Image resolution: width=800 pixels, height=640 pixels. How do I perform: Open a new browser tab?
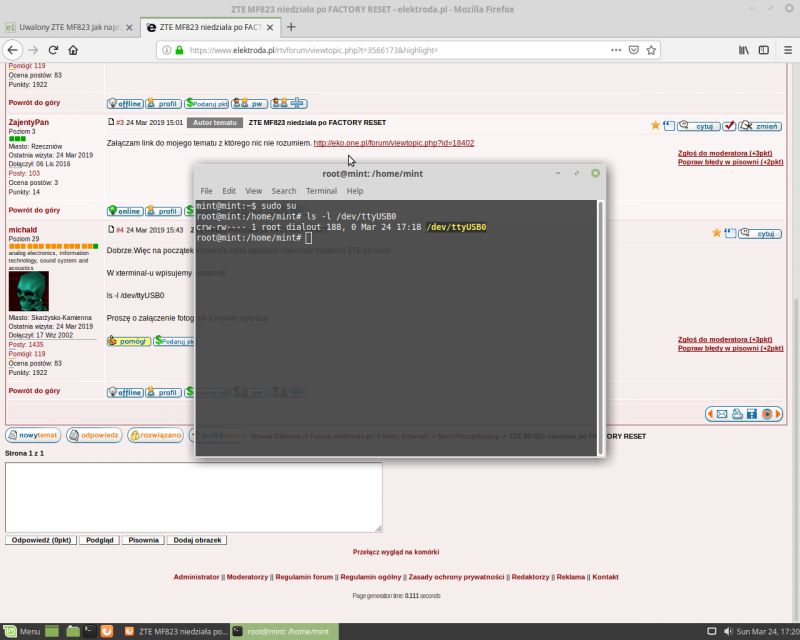[x=291, y=27]
